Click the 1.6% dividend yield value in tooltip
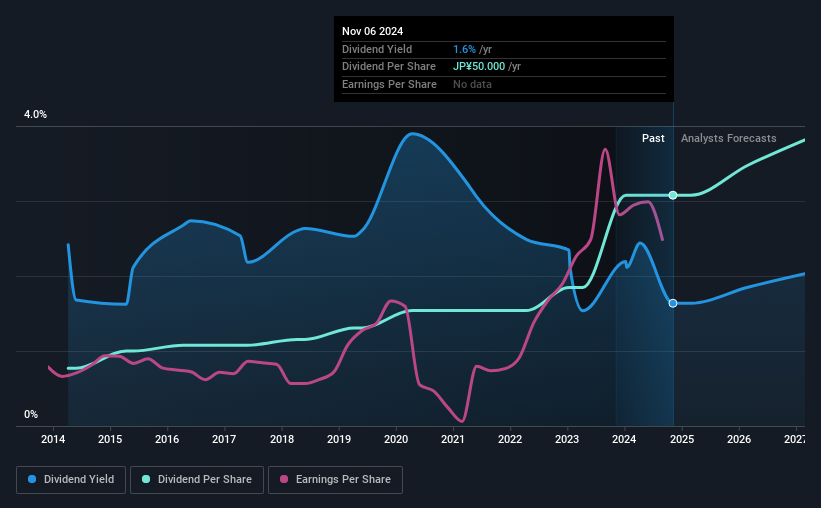The width and height of the screenshot is (821, 508). pyautogui.click(x=464, y=49)
